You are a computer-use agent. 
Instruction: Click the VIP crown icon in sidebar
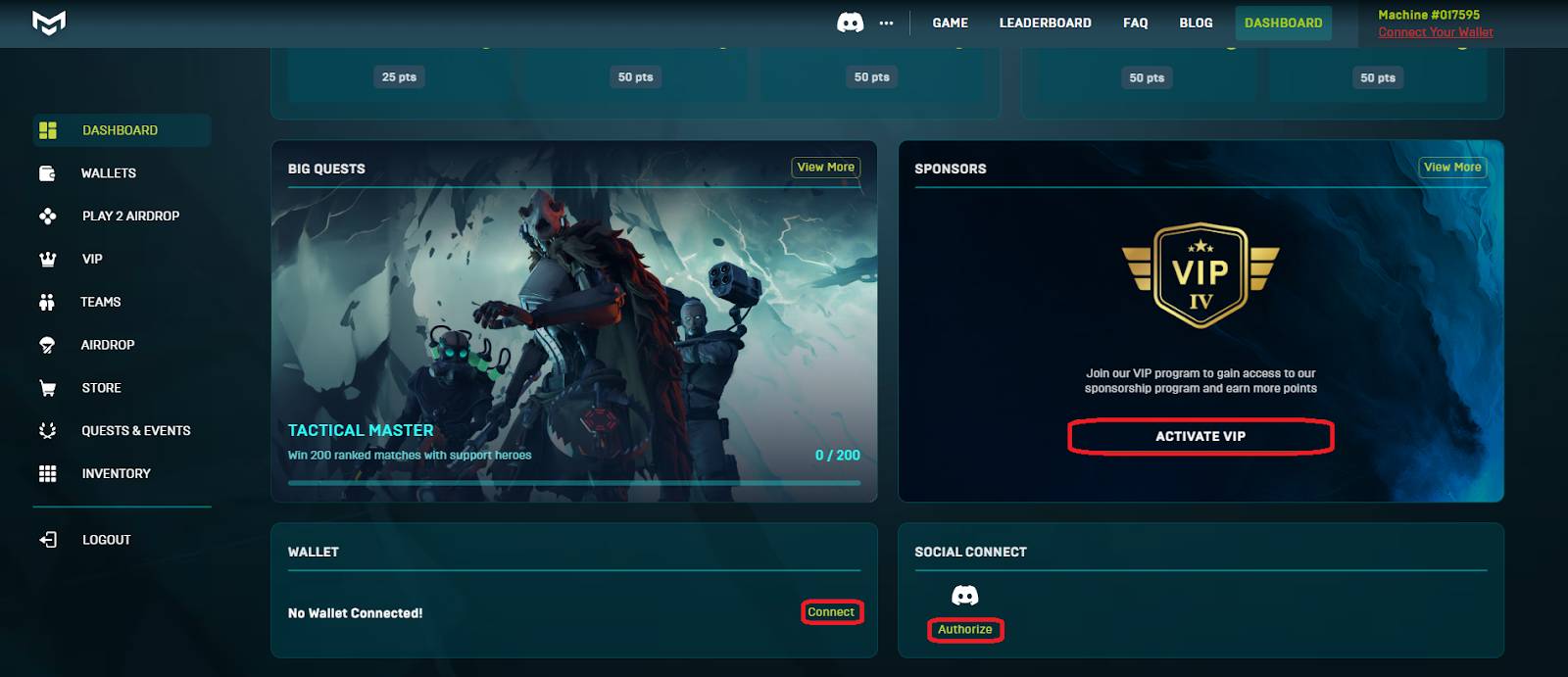47,260
